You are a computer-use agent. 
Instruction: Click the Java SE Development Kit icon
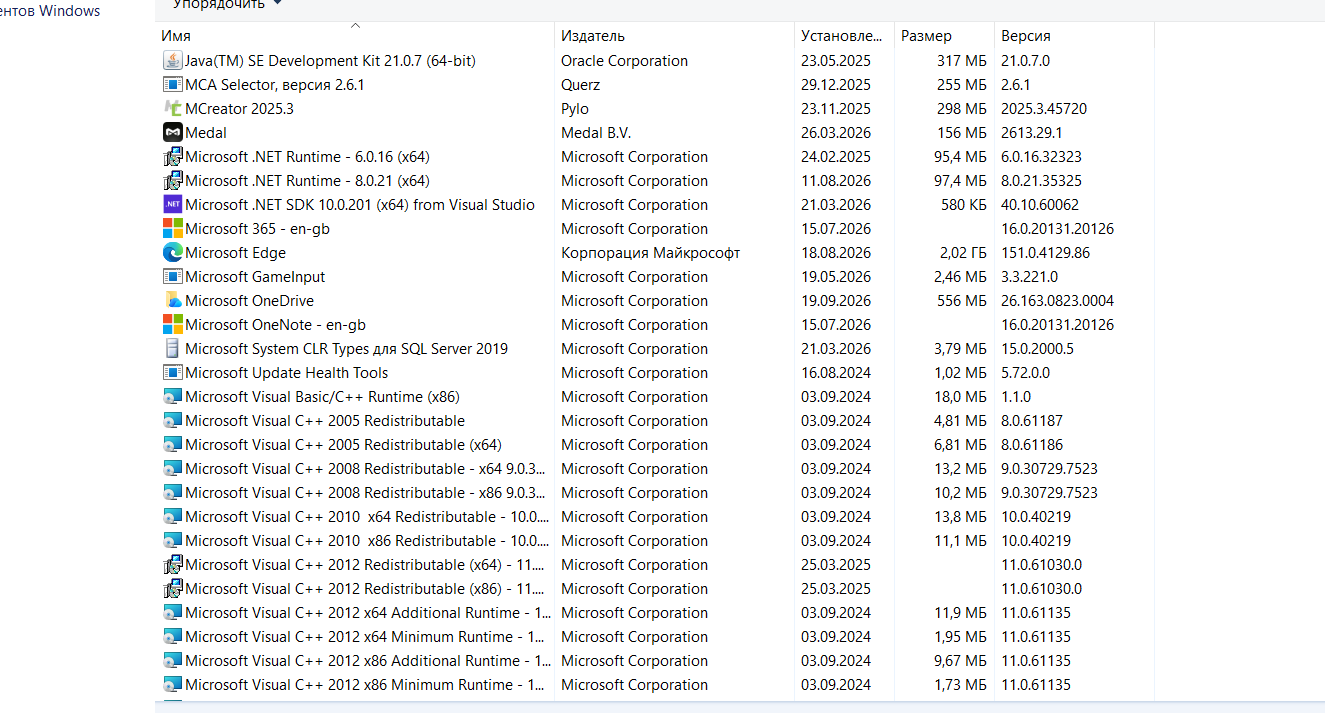[x=172, y=61]
